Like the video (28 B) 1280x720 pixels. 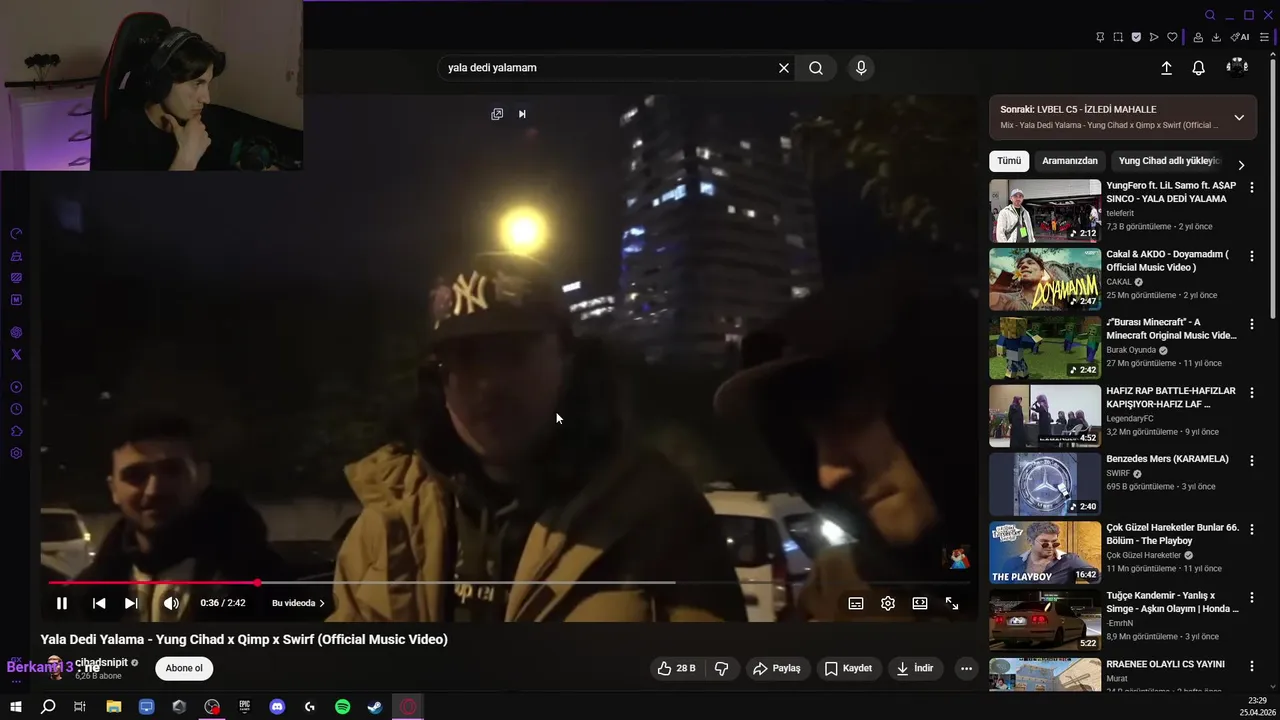pos(676,668)
